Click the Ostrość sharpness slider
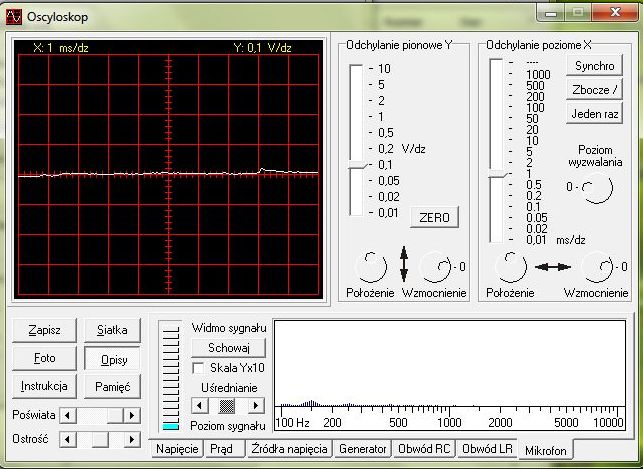 click(x=100, y=439)
